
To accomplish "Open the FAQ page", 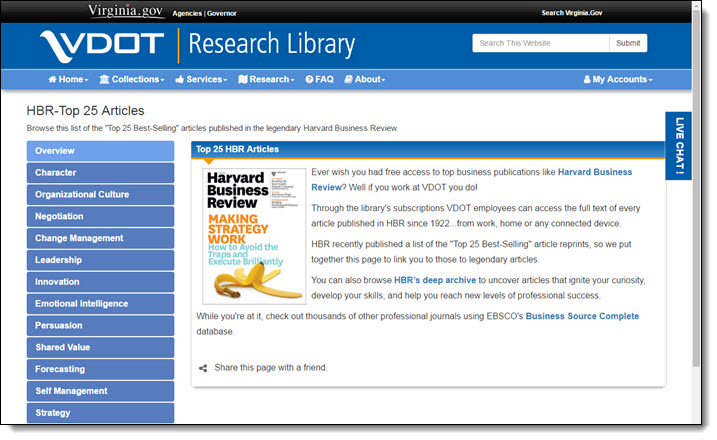I will 320,80.
